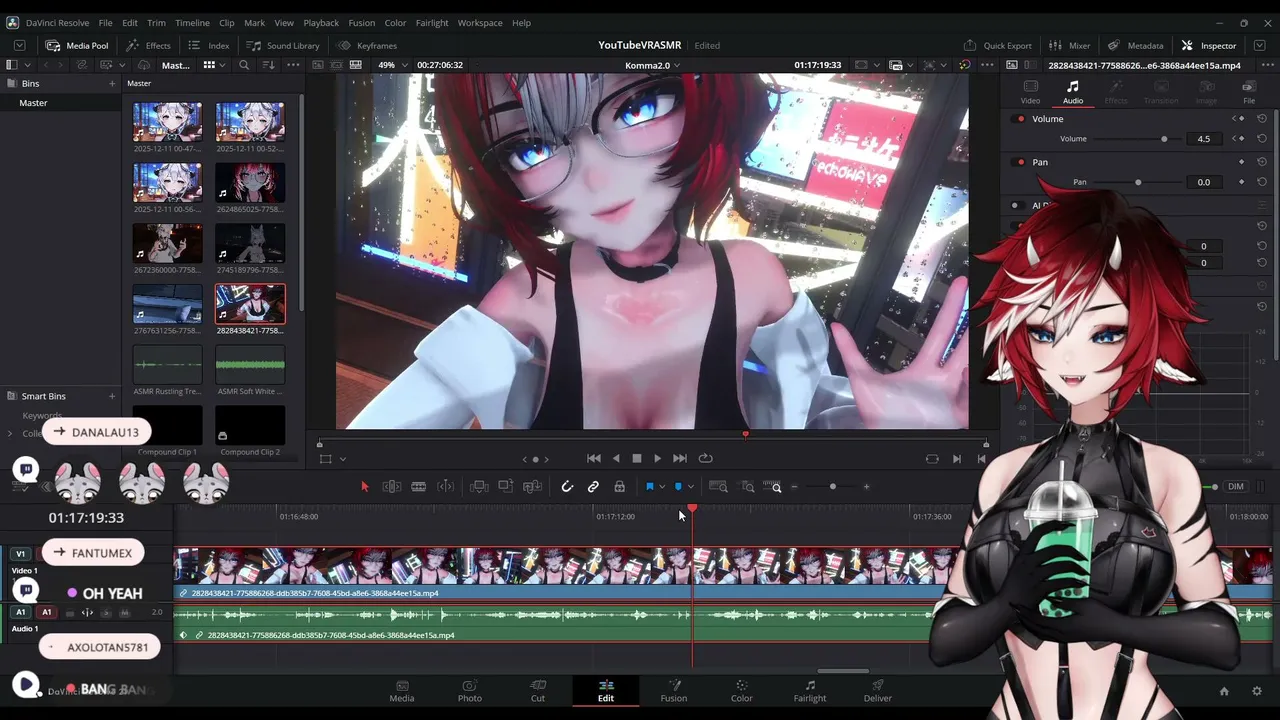Open the Timeline menu
Viewport: 1280px width, 720px height.
point(192,22)
